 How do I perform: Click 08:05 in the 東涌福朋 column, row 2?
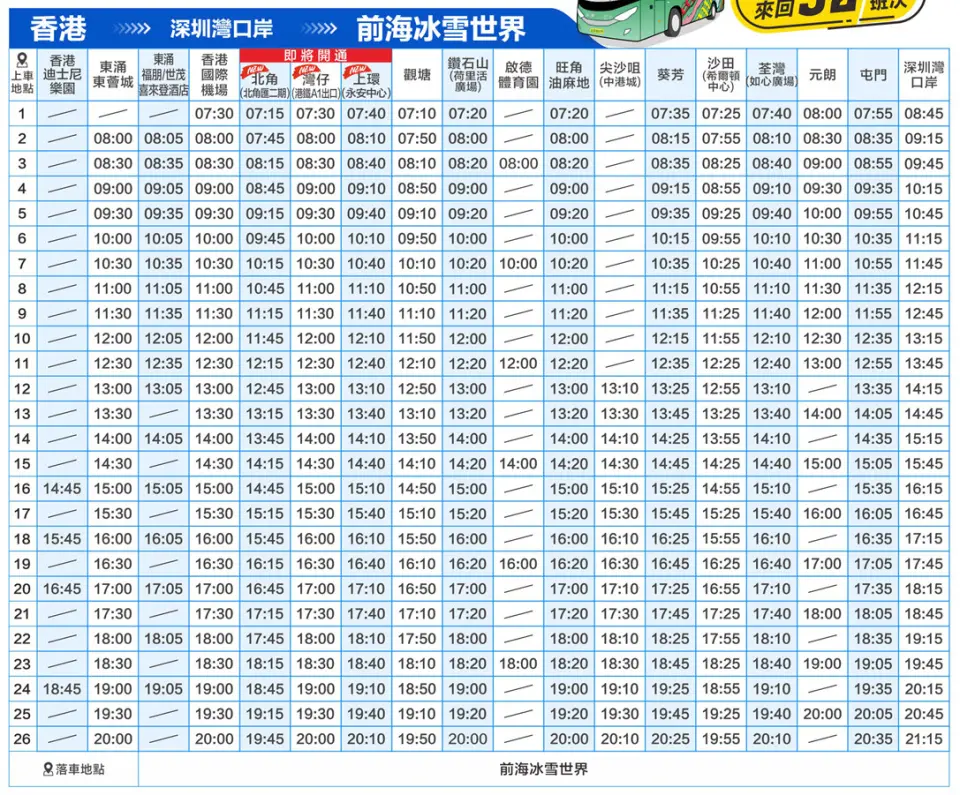pyautogui.click(x=163, y=139)
